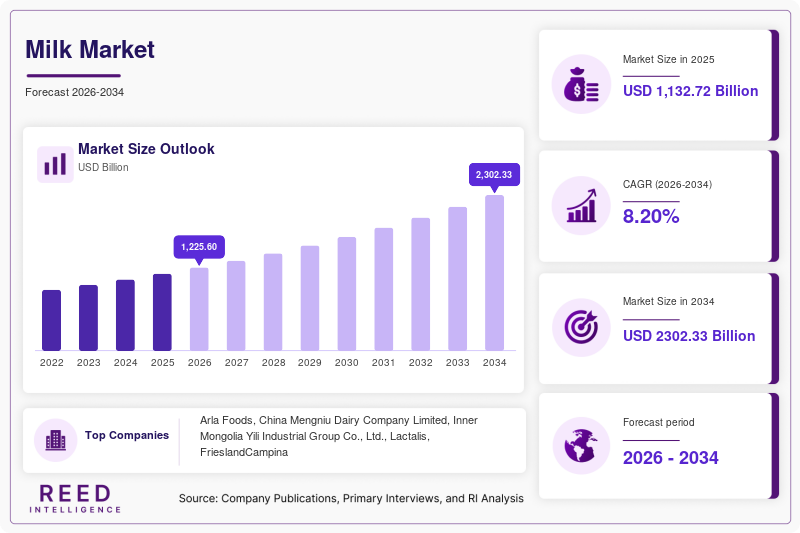Click the money bag market size icon
This screenshot has height=533, width=800.
tap(581, 84)
